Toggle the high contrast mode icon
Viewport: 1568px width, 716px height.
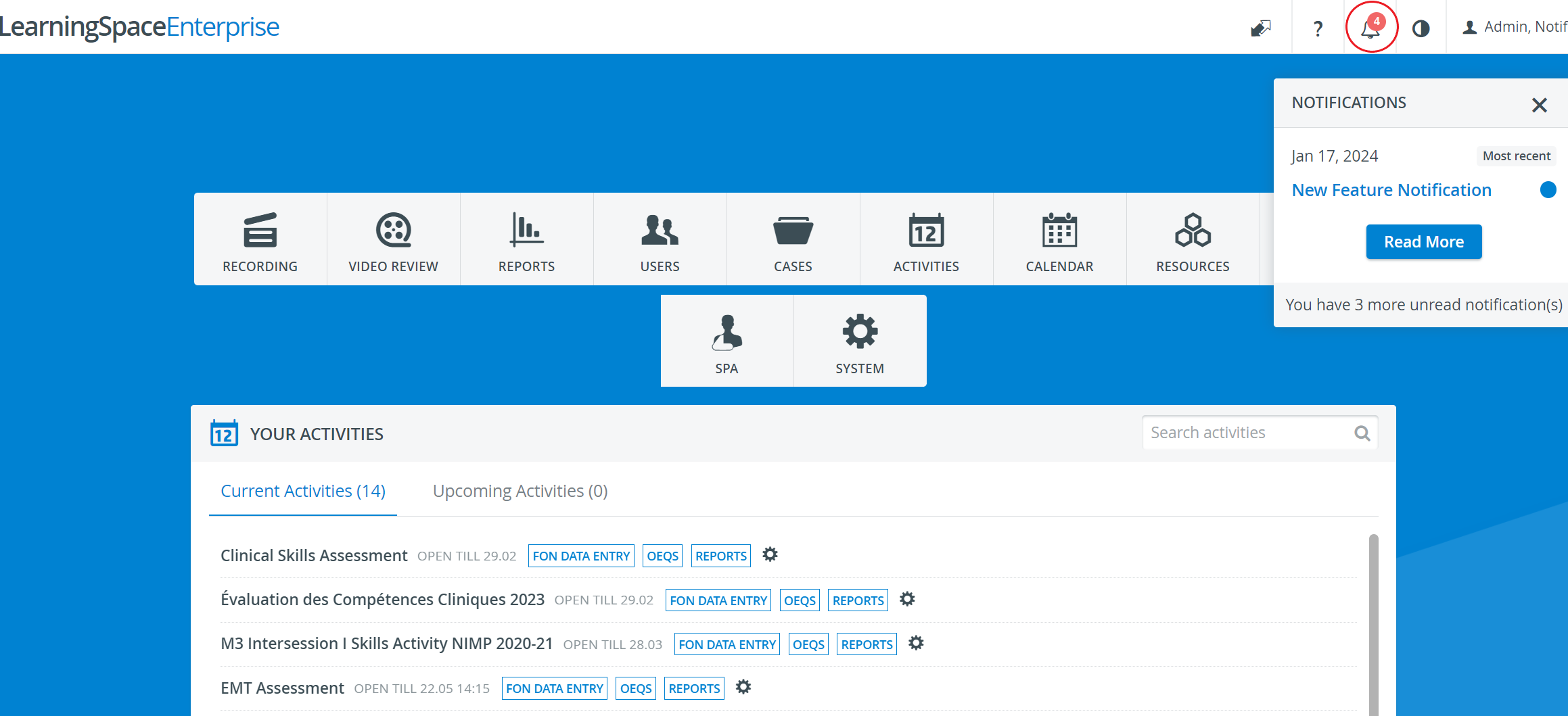1421,28
